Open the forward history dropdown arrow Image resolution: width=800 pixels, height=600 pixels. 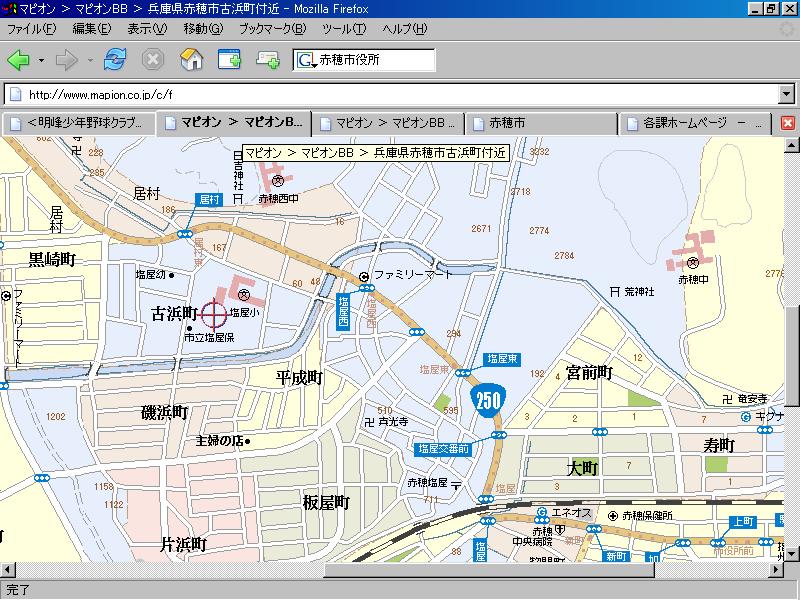click(90, 60)
